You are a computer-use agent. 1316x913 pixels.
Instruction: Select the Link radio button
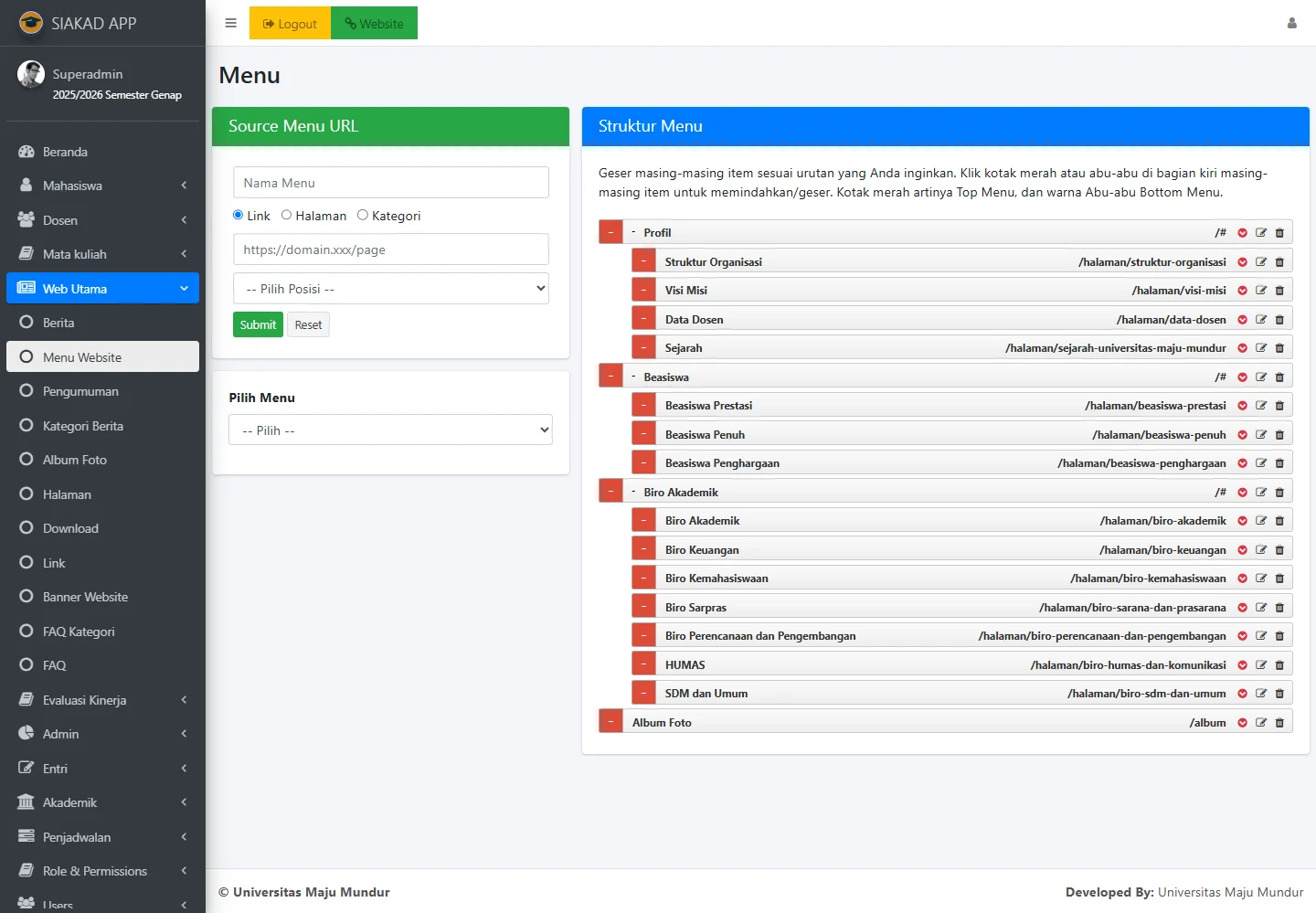pos(239,216)
